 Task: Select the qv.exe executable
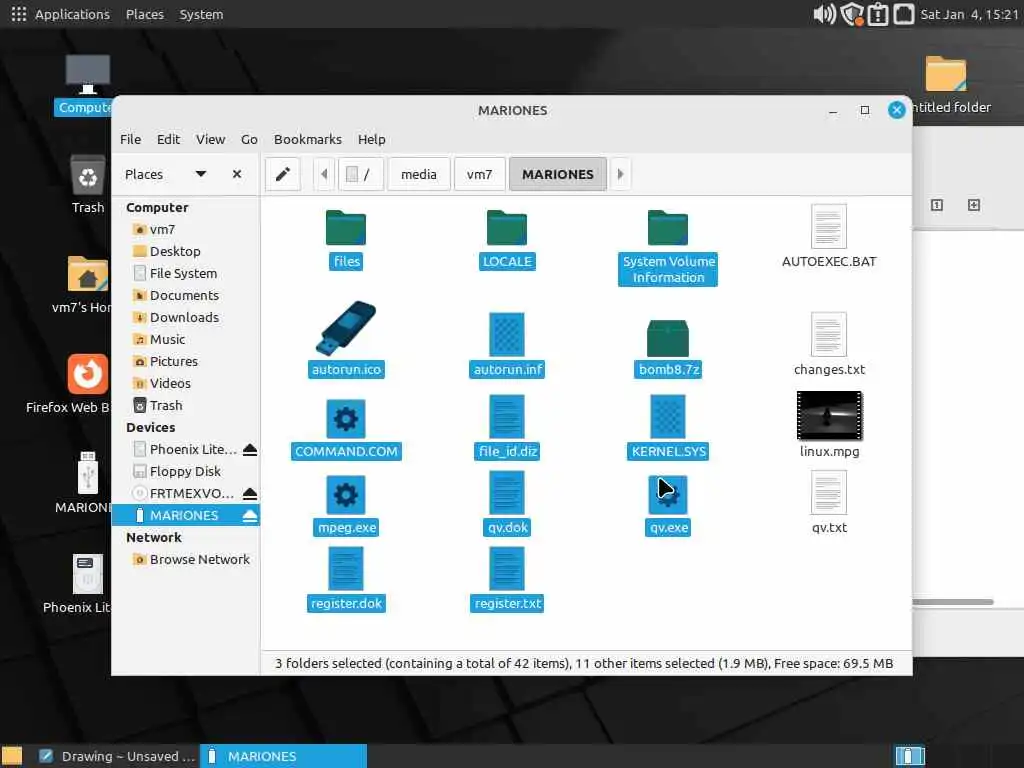coord(667,495)
